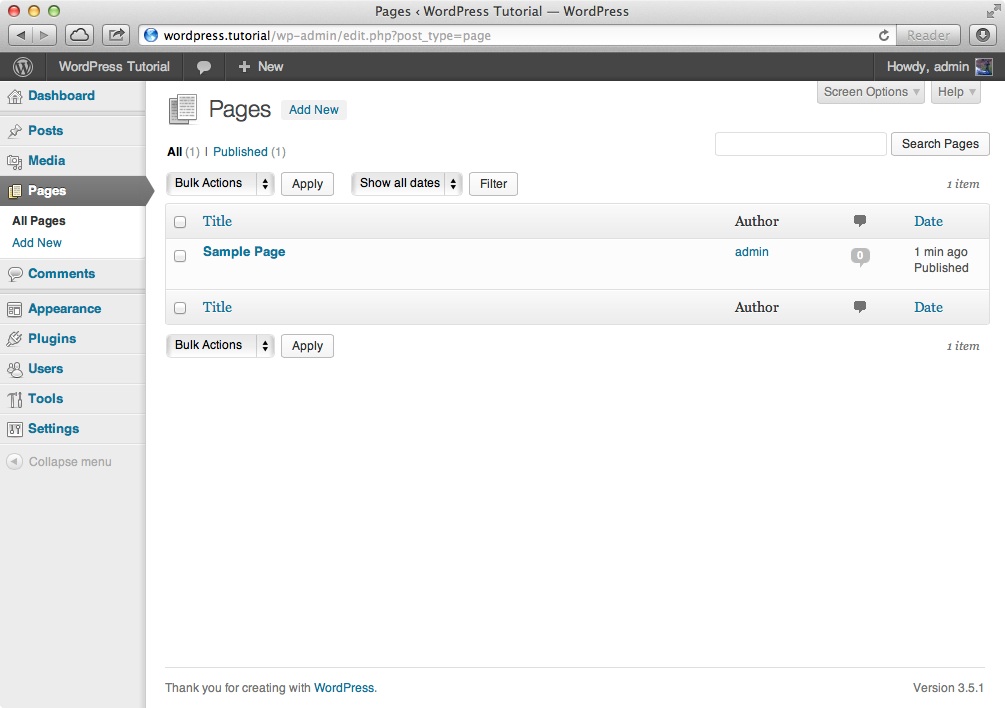Click the top Apply button

307,184
